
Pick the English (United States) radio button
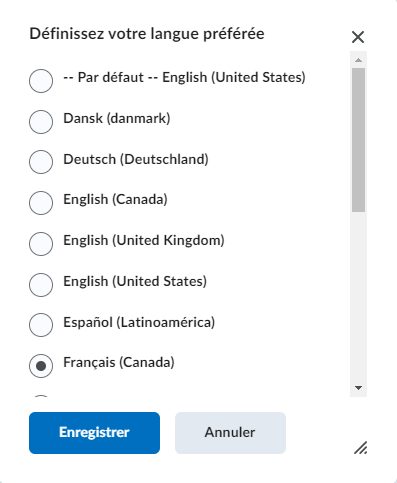point(41,285)
